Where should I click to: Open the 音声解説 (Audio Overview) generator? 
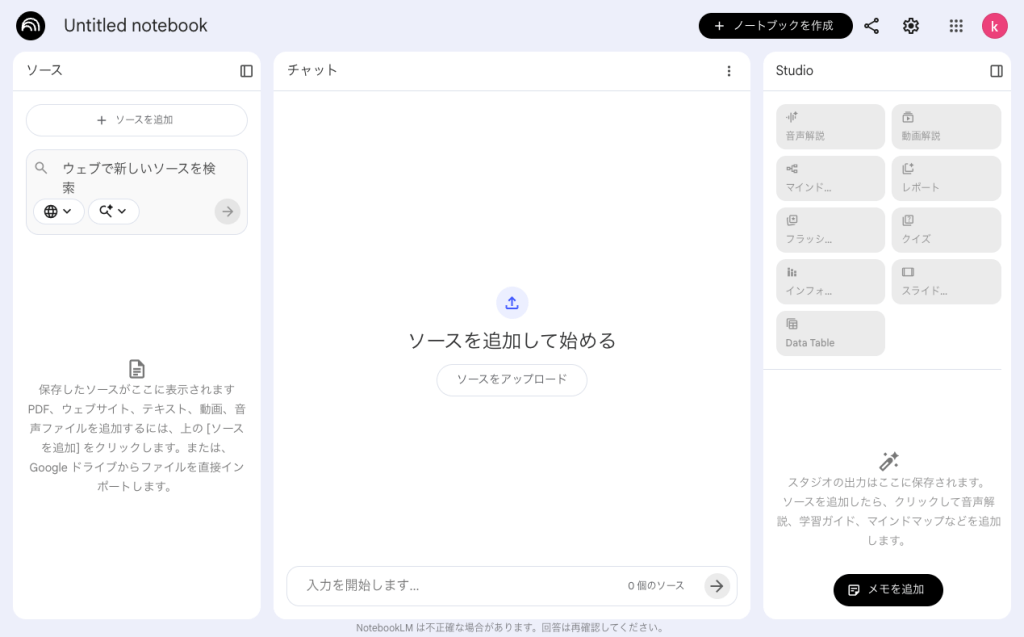tap(830, 126)
